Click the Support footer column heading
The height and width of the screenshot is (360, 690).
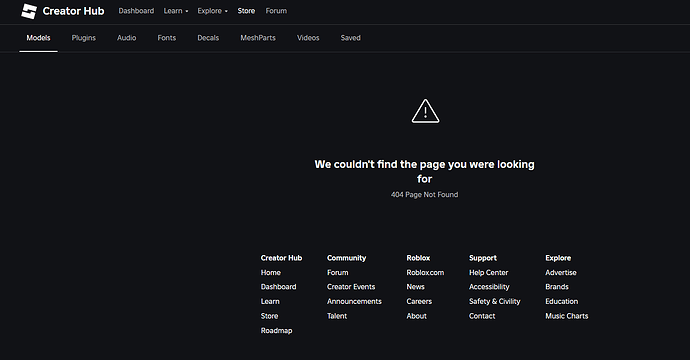point(483,258)
